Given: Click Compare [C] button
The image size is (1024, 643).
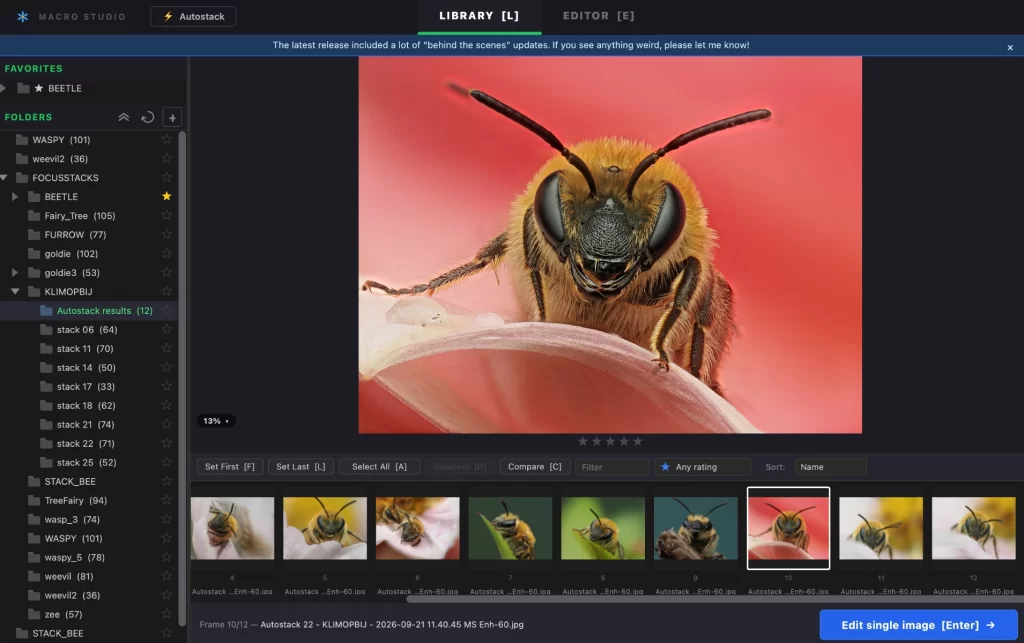Looking at the screenshot, I should coord(535,467).
